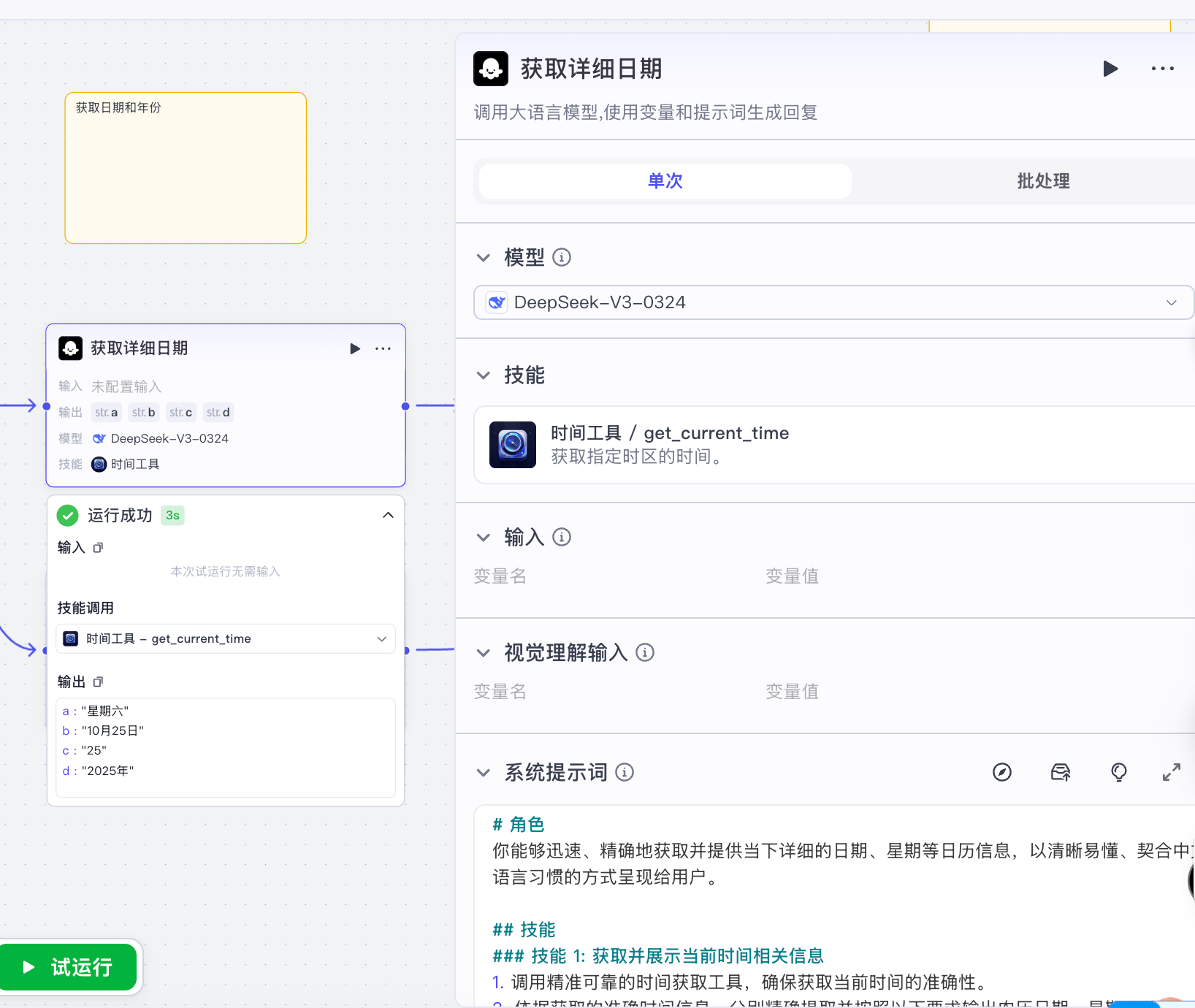Click the compass icon in 系统提示词 toolbar
The width and height of the screenshot is (1195, 1008).
[x=1002, y=772]
